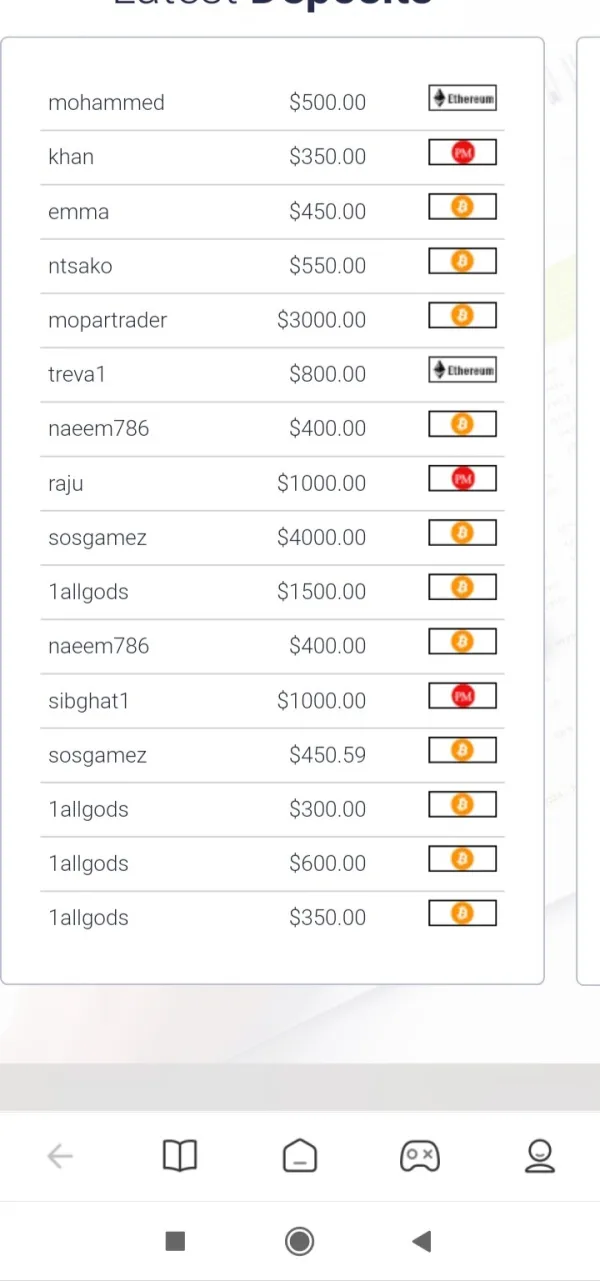Click the $450.59 deposit amount
Screen dimensions: 600x1281
(328, 755)
